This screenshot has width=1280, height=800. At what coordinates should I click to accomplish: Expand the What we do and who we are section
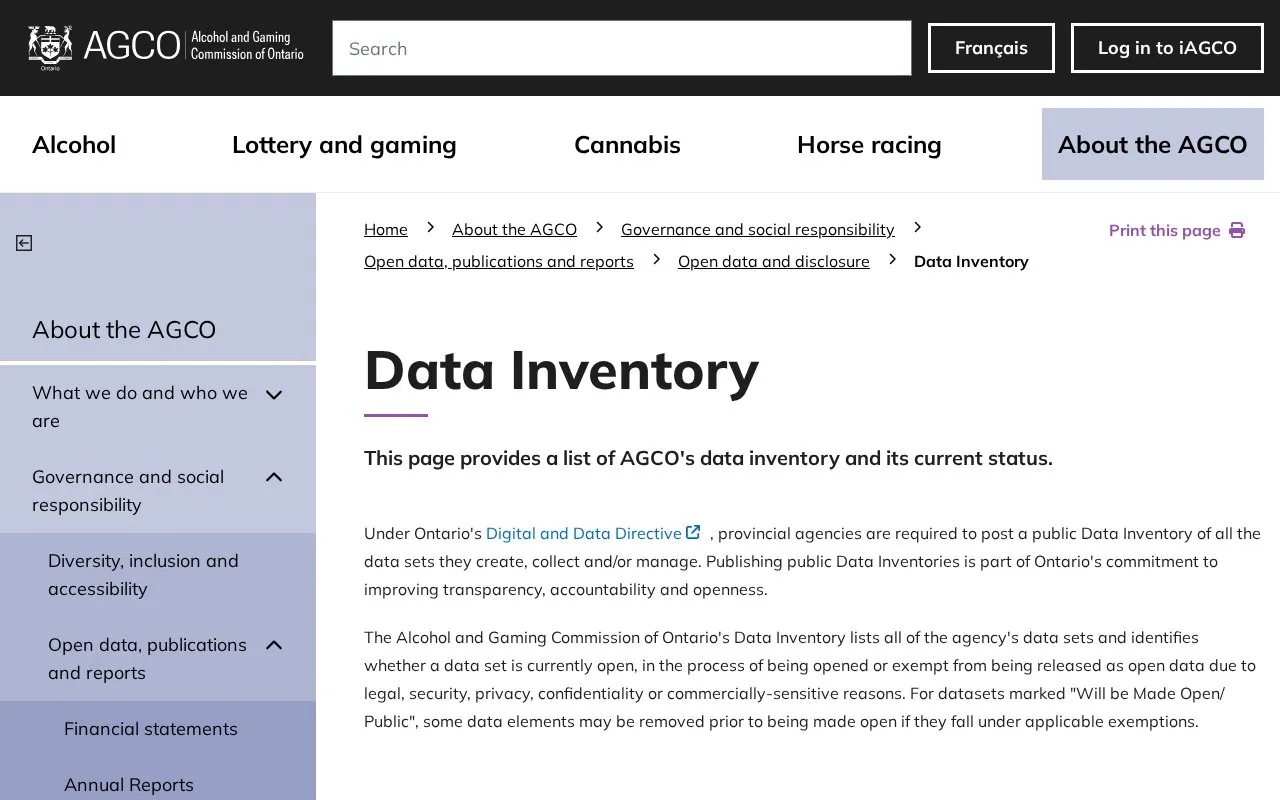tap(274, 394)
